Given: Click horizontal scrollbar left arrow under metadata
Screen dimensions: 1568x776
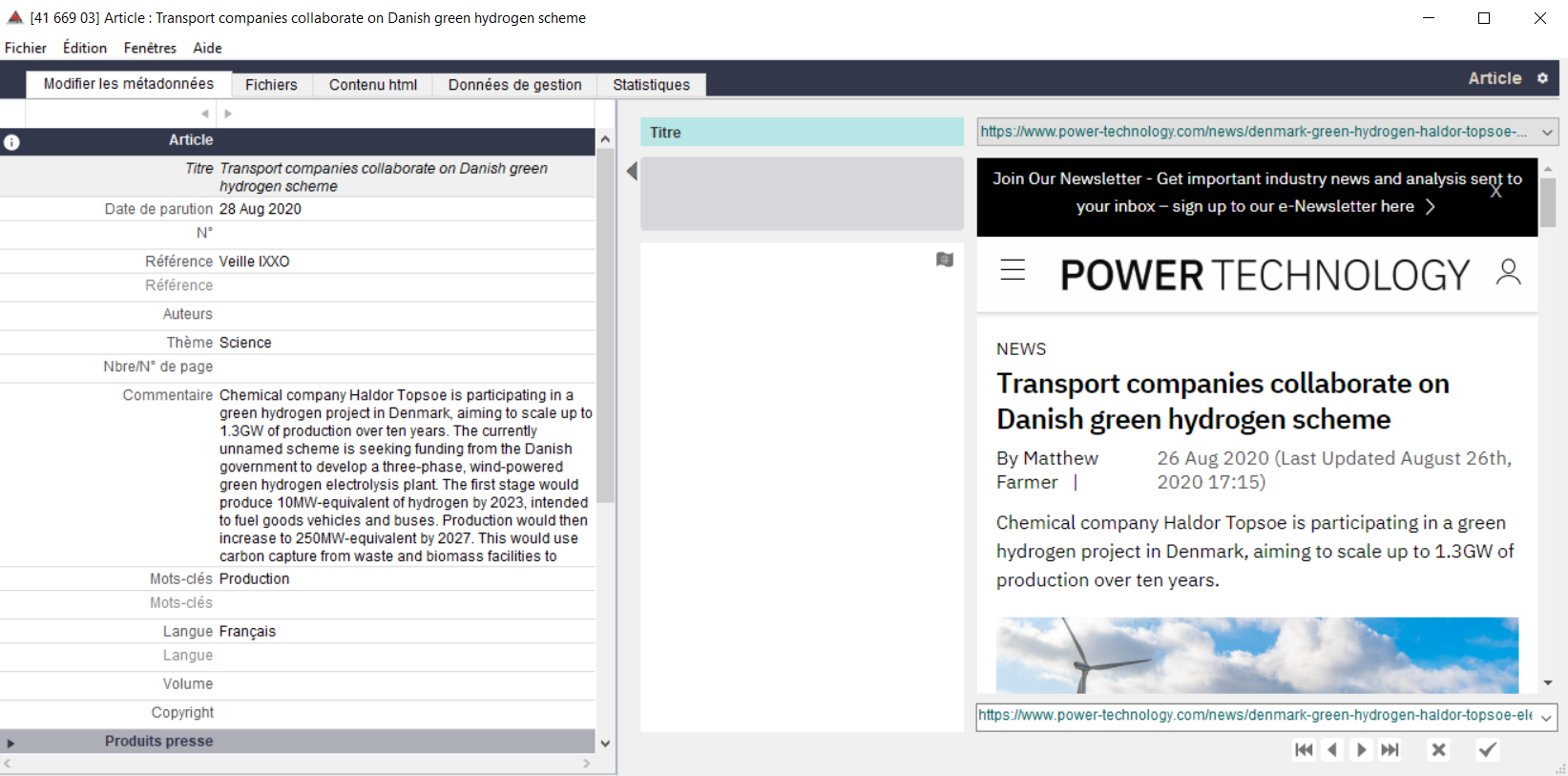Looking at the screenshot, I should [x=8, y=764].
